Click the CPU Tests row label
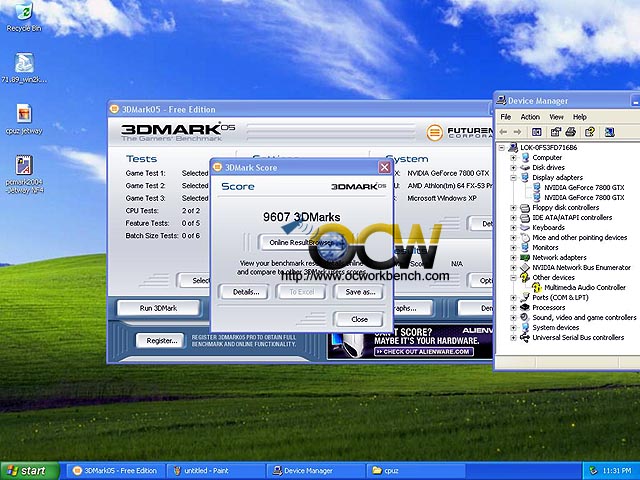The image size is (640, 480). point(142,211)
